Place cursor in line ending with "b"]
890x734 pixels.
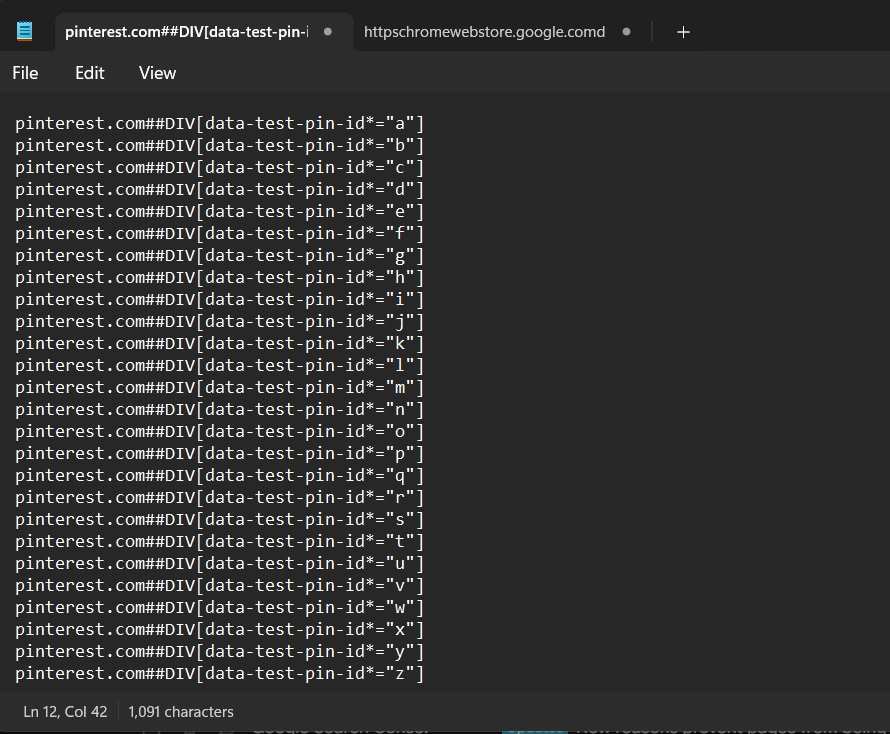219,146
